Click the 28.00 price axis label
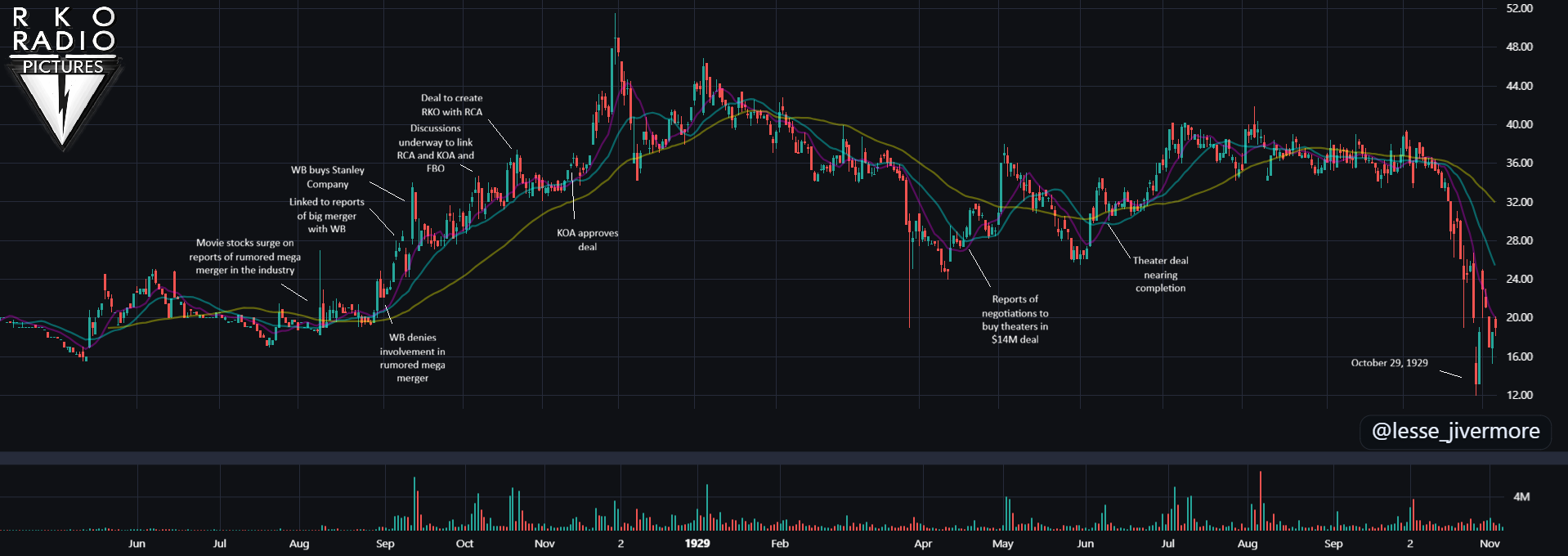 click(1520, 240)
